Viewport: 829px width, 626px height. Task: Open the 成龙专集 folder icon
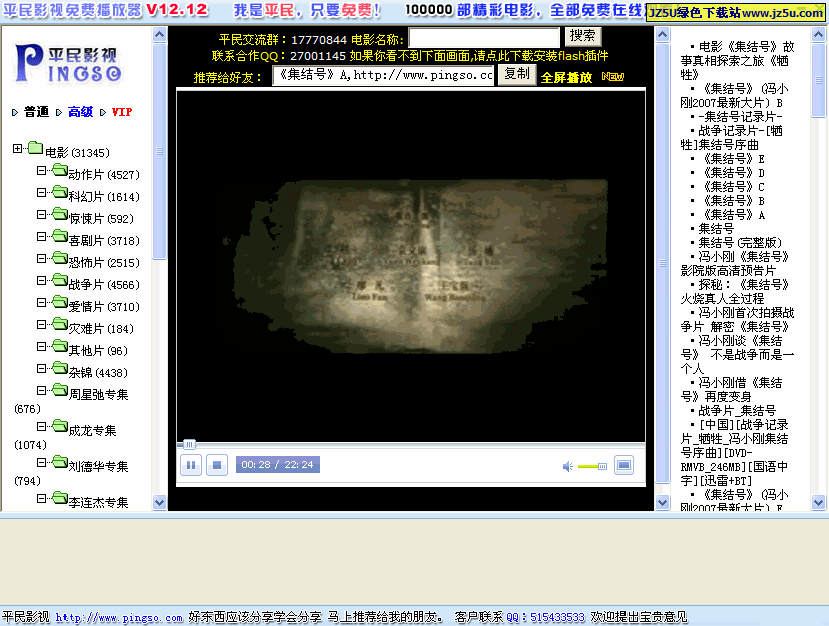(60, 426)
